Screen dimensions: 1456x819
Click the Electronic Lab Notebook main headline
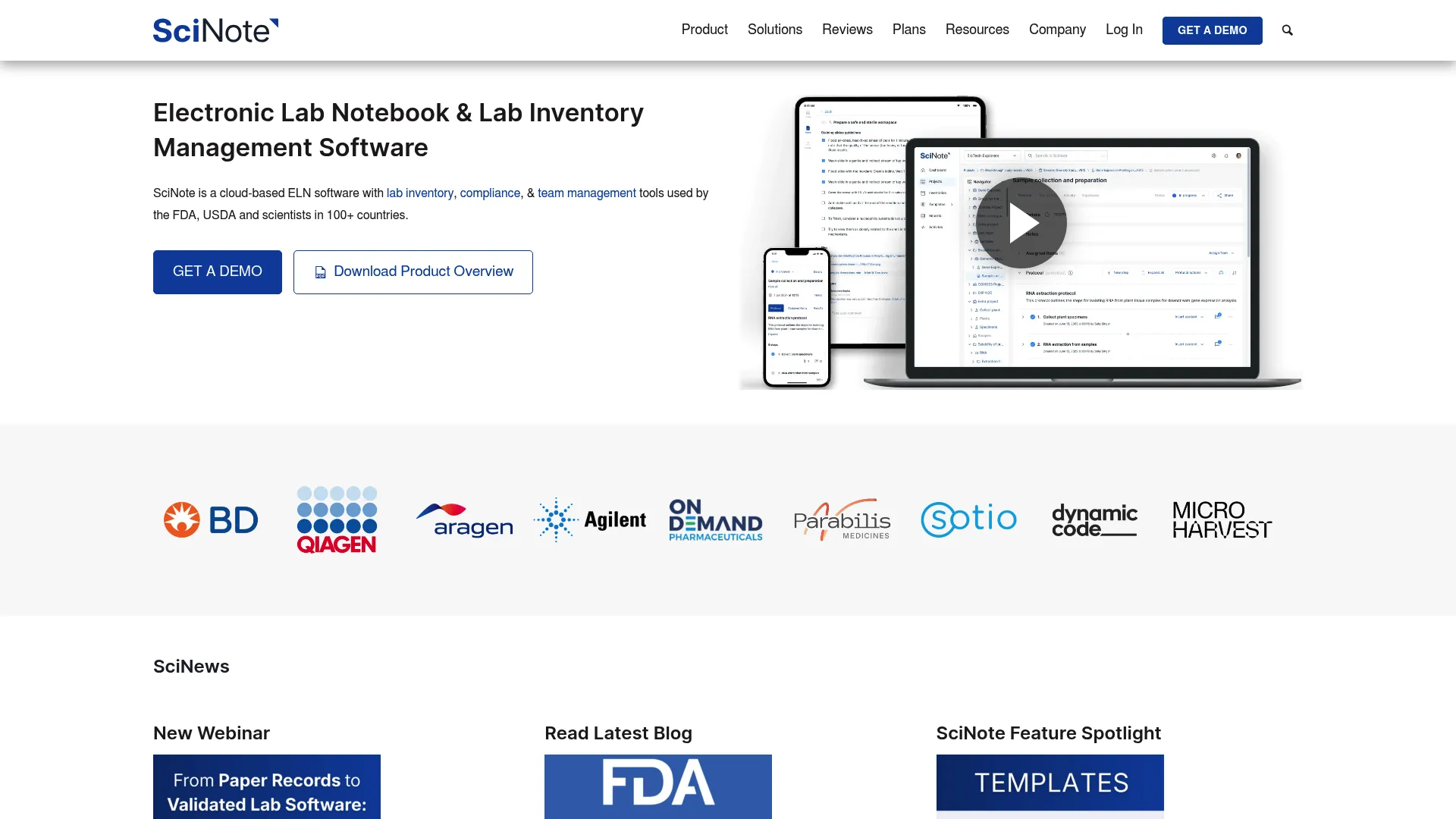(398, 130)
